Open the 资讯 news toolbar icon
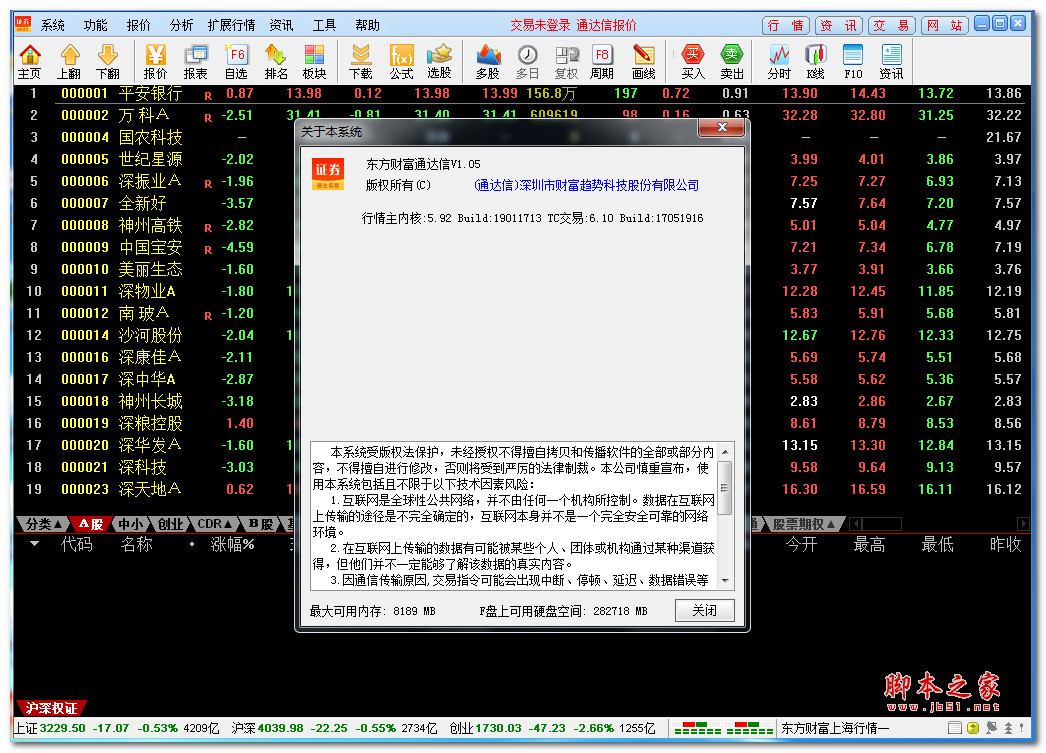The height and width of the screenshot is (753, 1046). coord(891,61)
